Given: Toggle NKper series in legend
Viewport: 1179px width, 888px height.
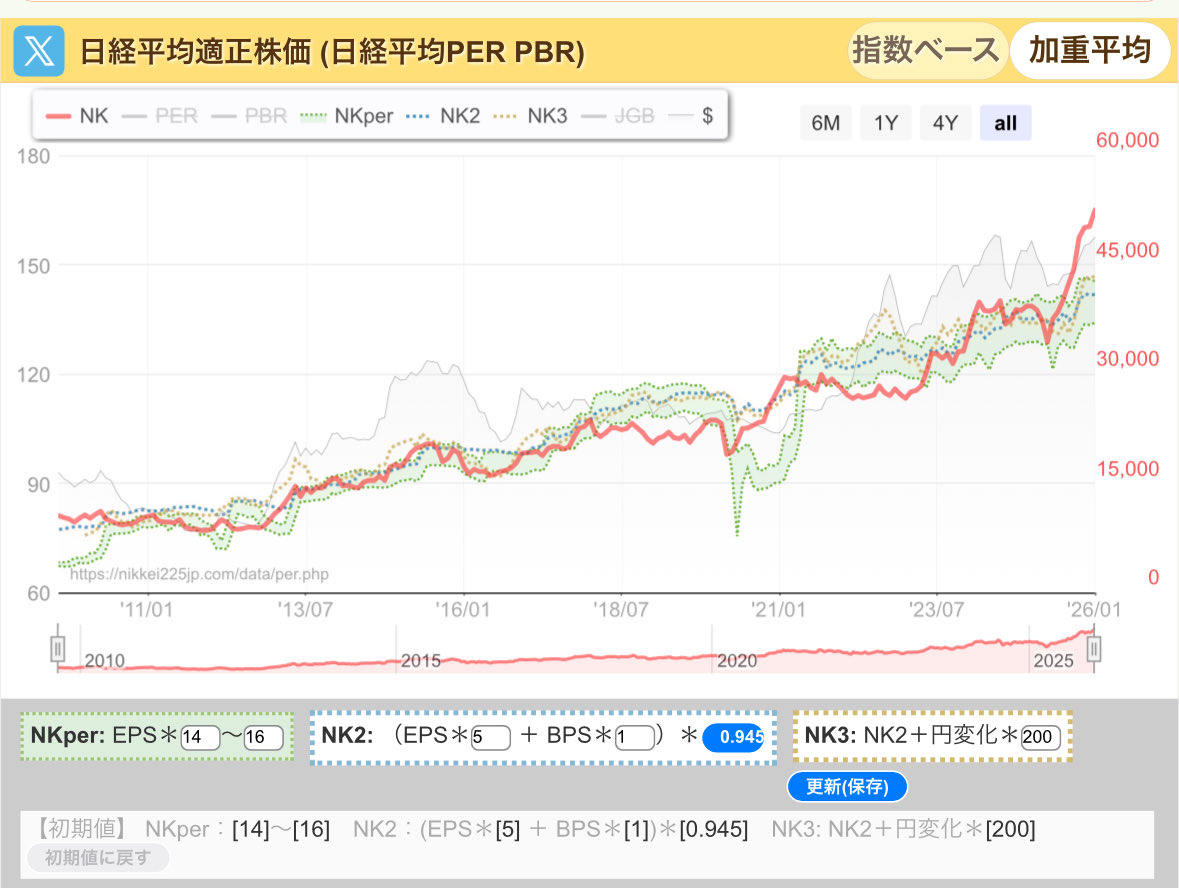Looking at the screenshot, I should pos(346,116).
